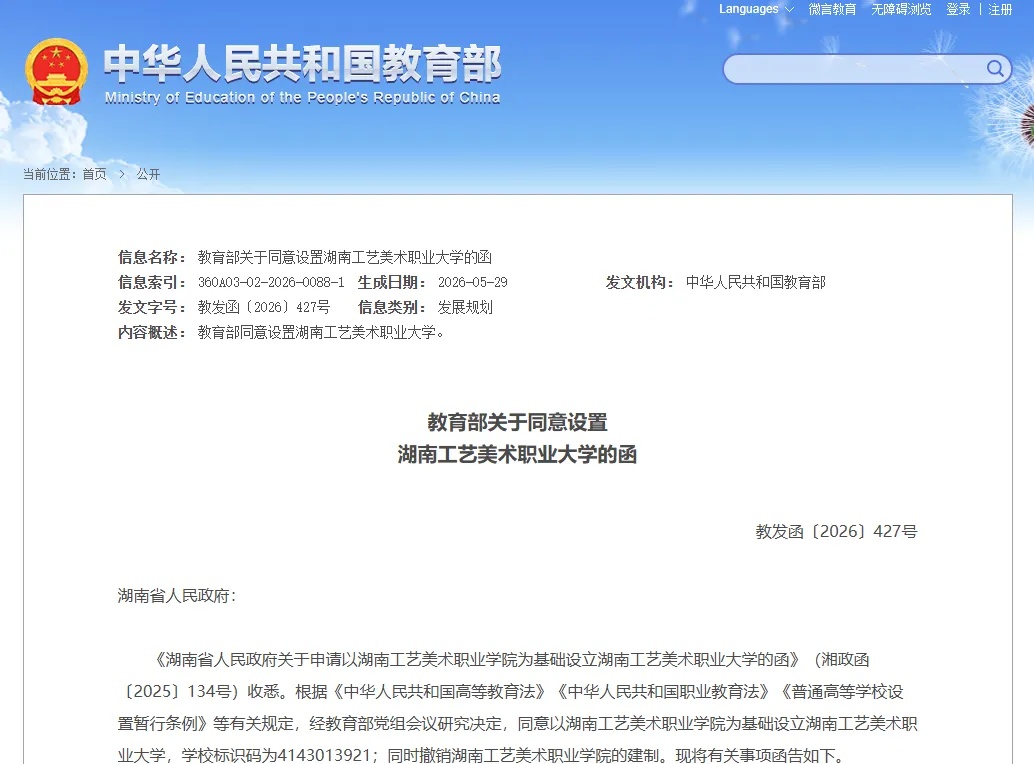Open the 微言教育 link
Image resolution: width=1034 pixels, height=764 pixels.
[x=832, y=9]
